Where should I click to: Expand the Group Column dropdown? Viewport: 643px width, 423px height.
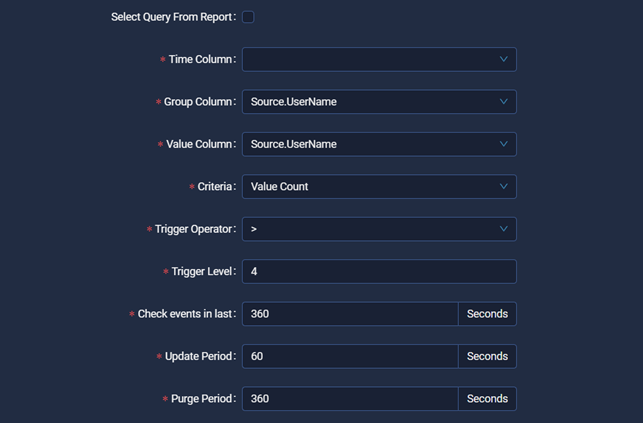(x=370, y=102)
